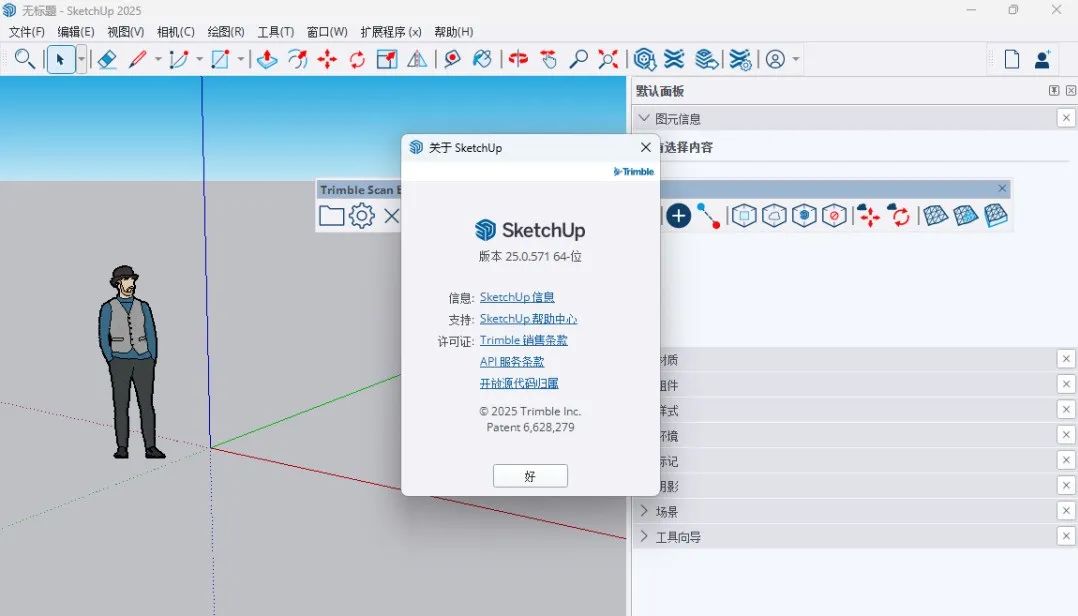
Task: Choose the red pencil Line tool
Action: (138, 59)
